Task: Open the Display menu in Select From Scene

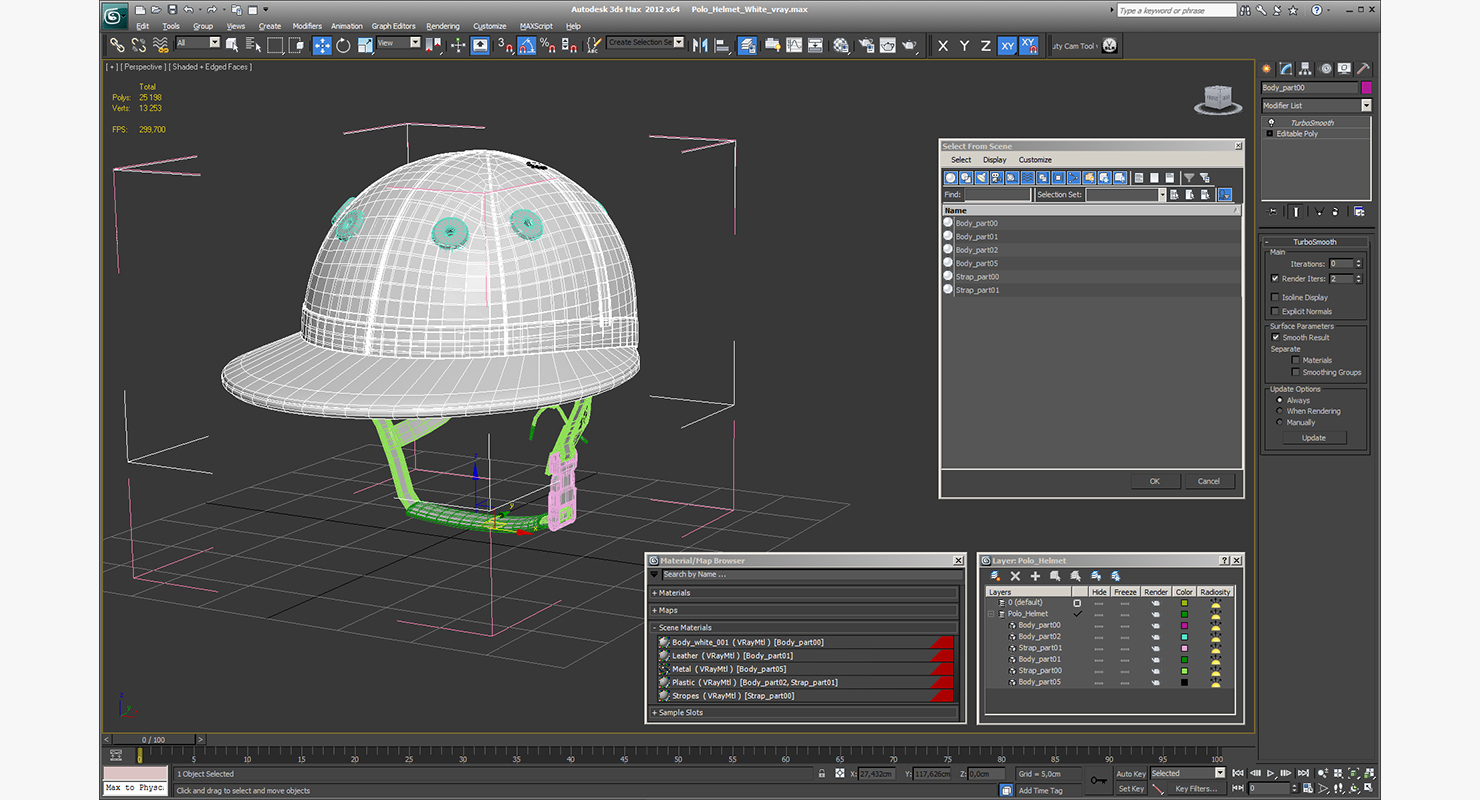Action: (x=994, y=160)
